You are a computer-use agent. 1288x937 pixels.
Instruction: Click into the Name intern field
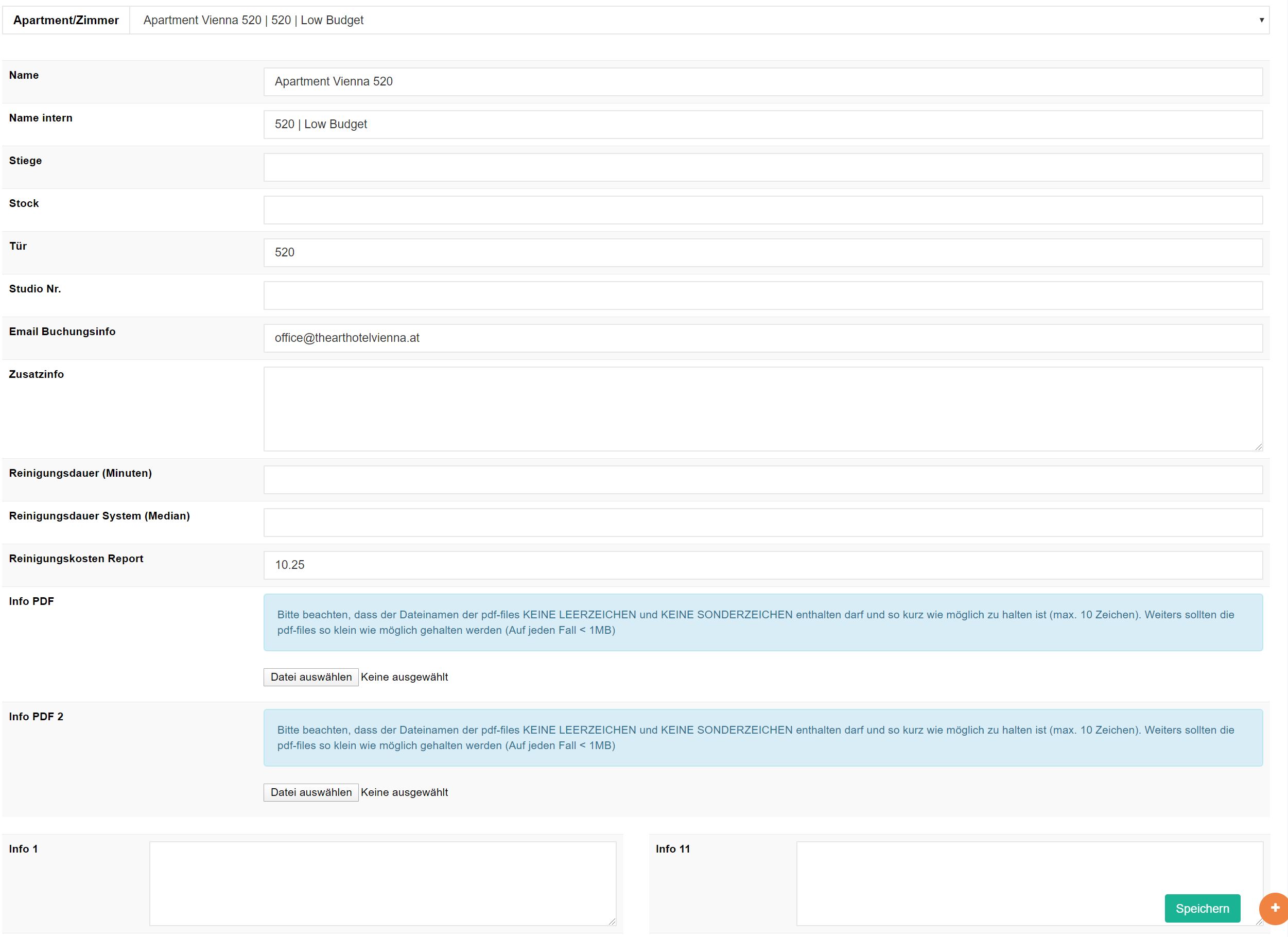[x=763, y=125]
